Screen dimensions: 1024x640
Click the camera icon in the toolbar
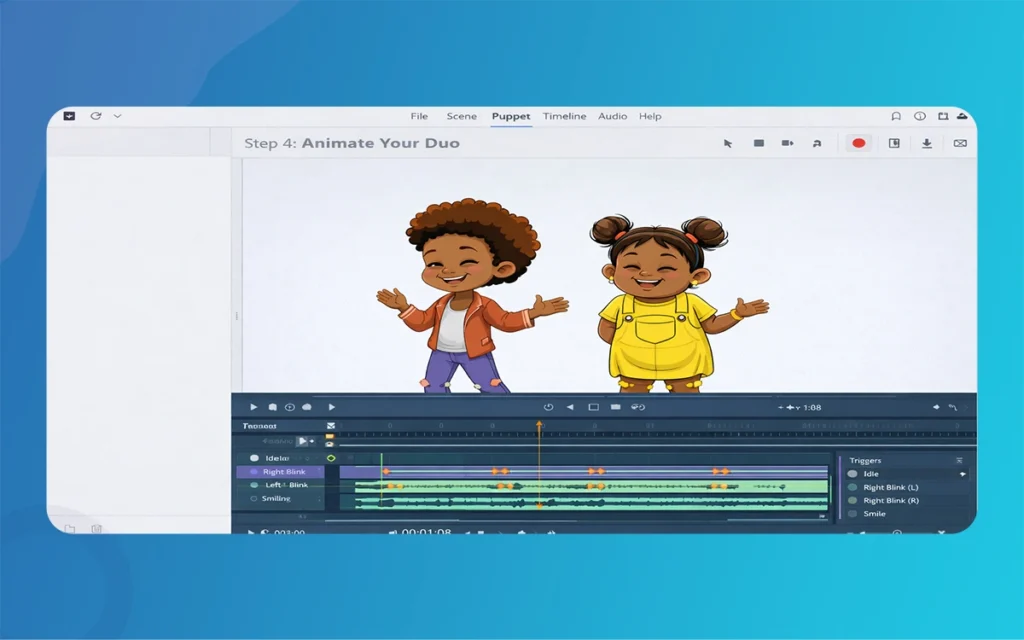click(787, 144)
